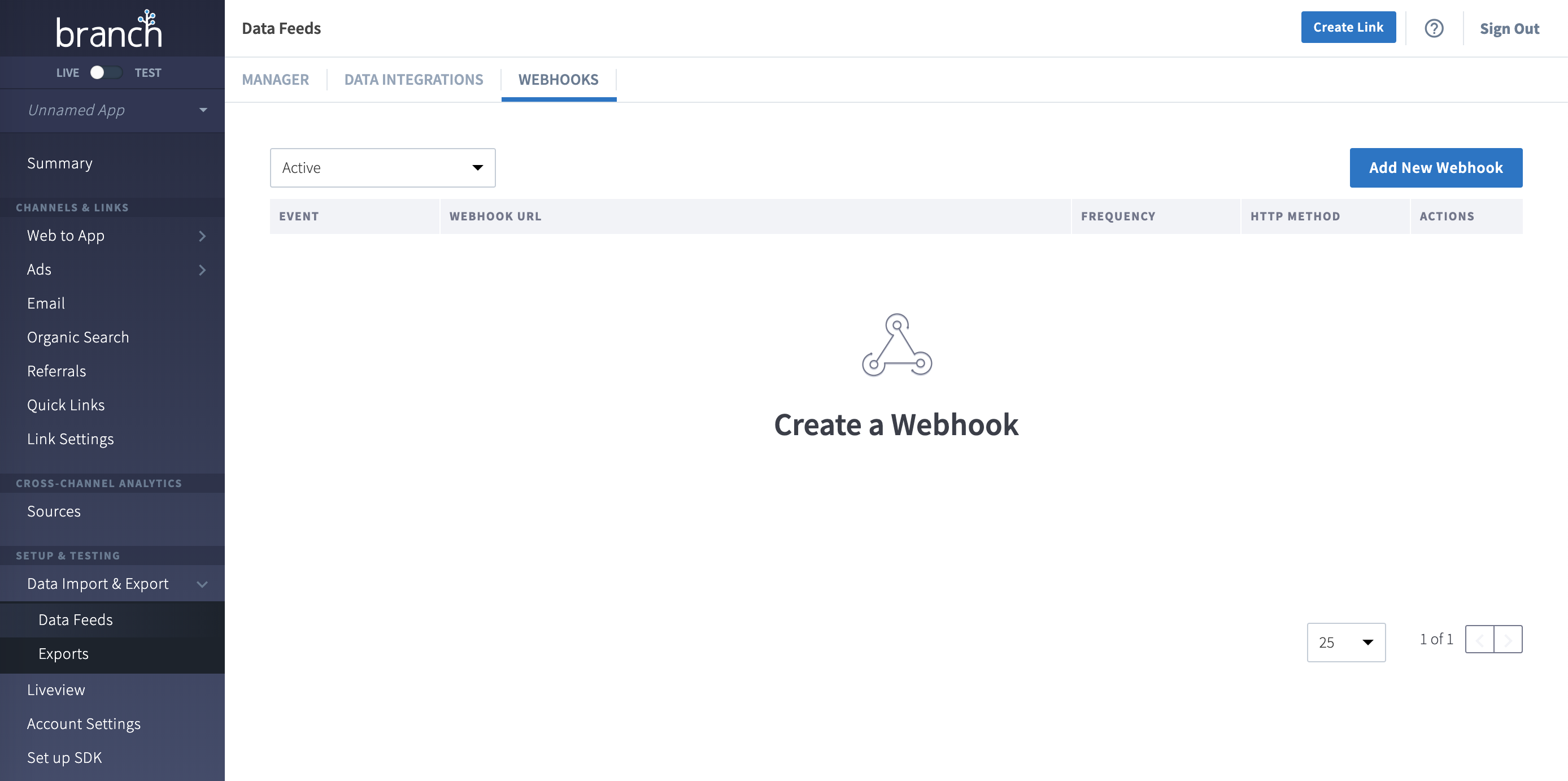Switch to the DATA INTEGRATIONS tab
Viewport: 1568px width, 781px height.
coord(413,79)
